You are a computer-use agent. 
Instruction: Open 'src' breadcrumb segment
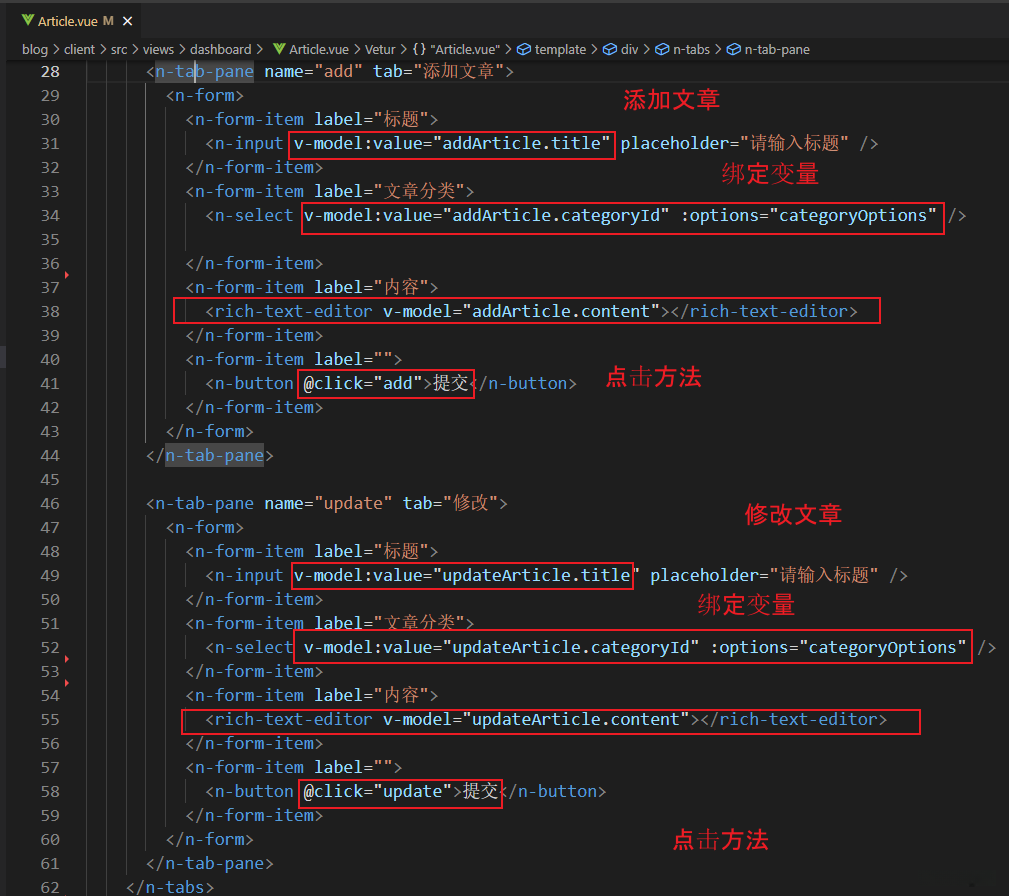pyautogui.click(x=119, y=50)
